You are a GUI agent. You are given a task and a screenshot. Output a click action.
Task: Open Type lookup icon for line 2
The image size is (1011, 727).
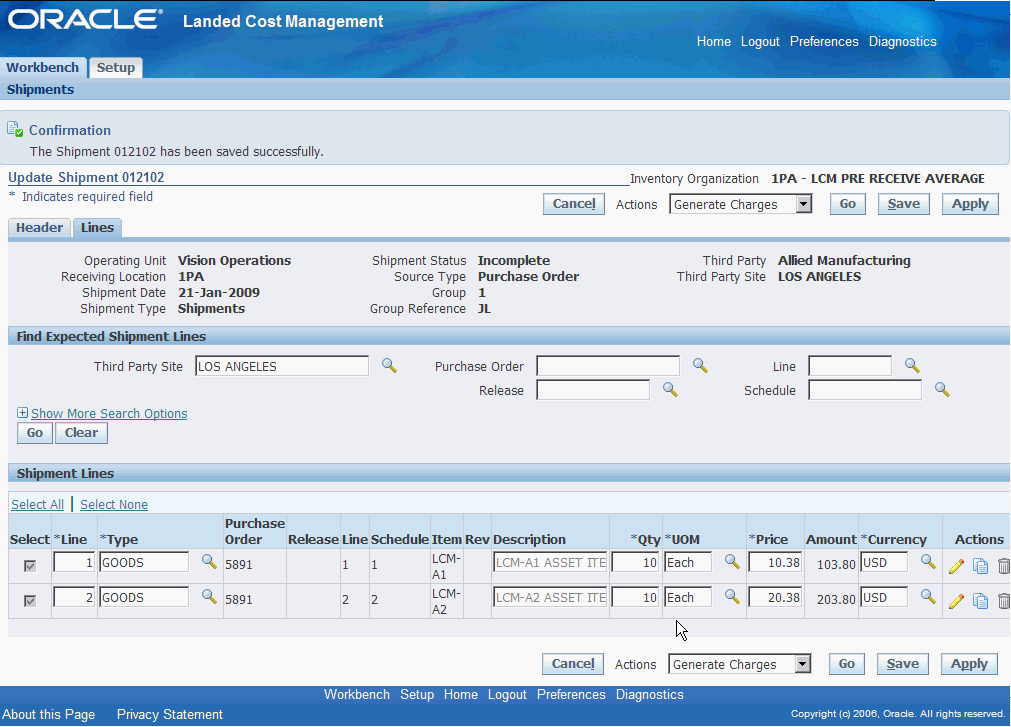(209, 596)
